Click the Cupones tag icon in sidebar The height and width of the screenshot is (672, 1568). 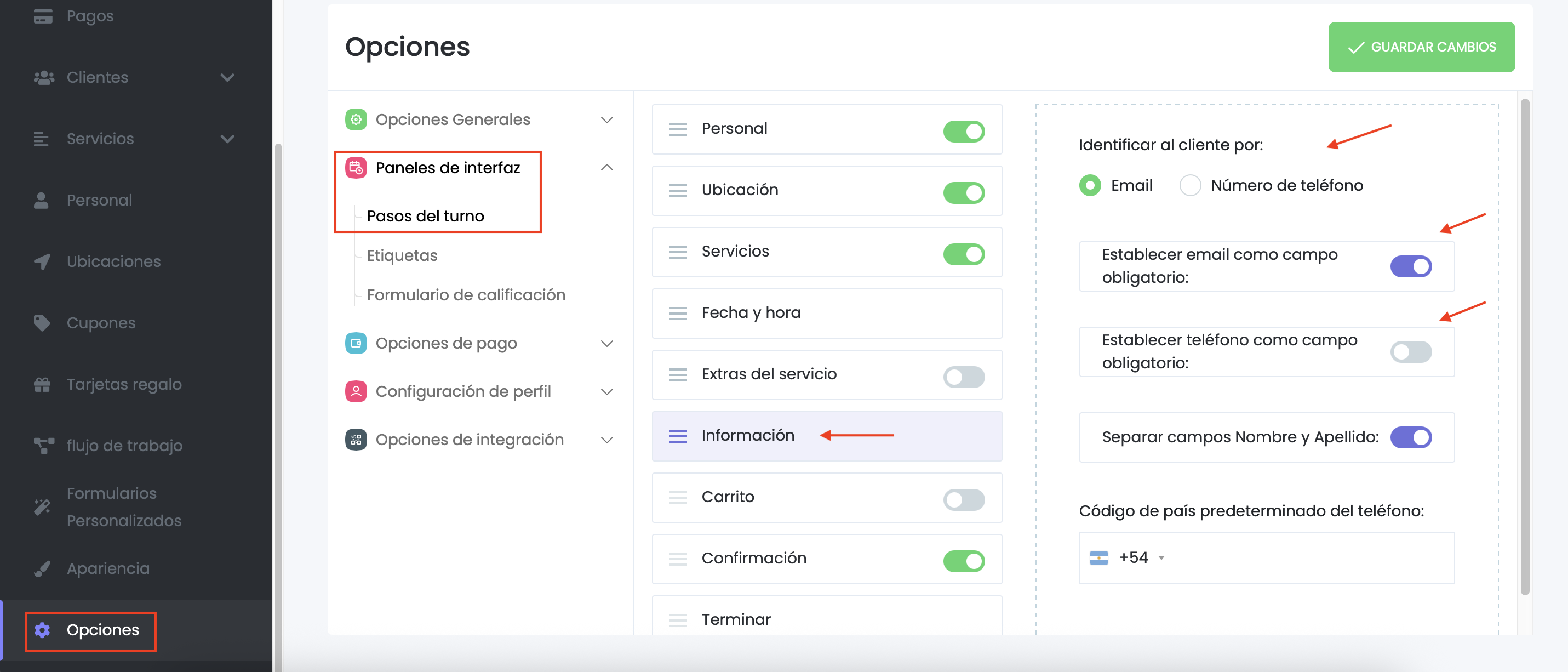point(42,323)
